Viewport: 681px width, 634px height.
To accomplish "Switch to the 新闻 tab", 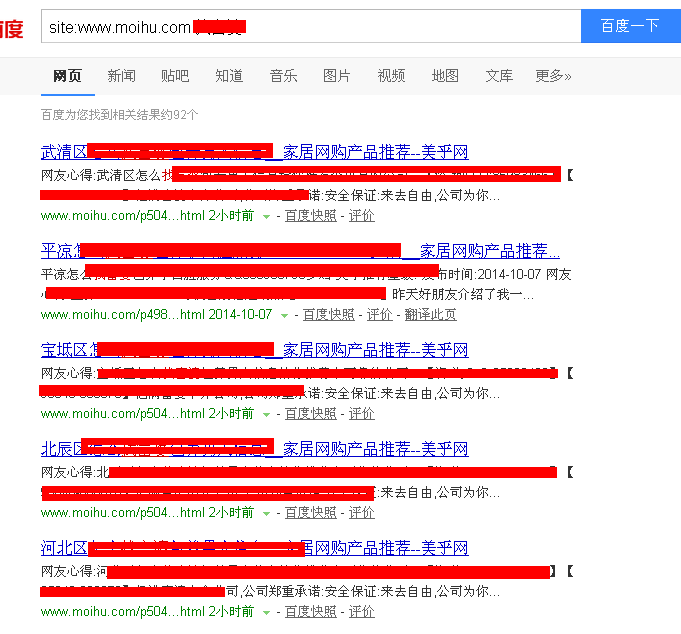I will (122, 76).
